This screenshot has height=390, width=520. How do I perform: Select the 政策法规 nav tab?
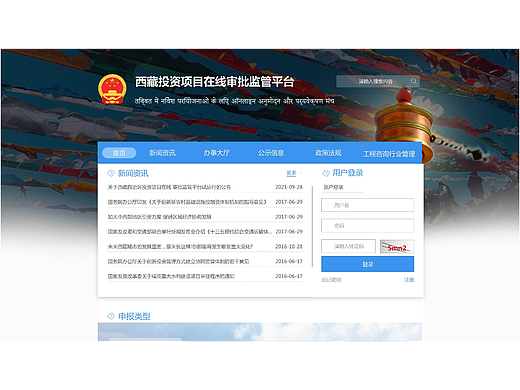(328, 153)
